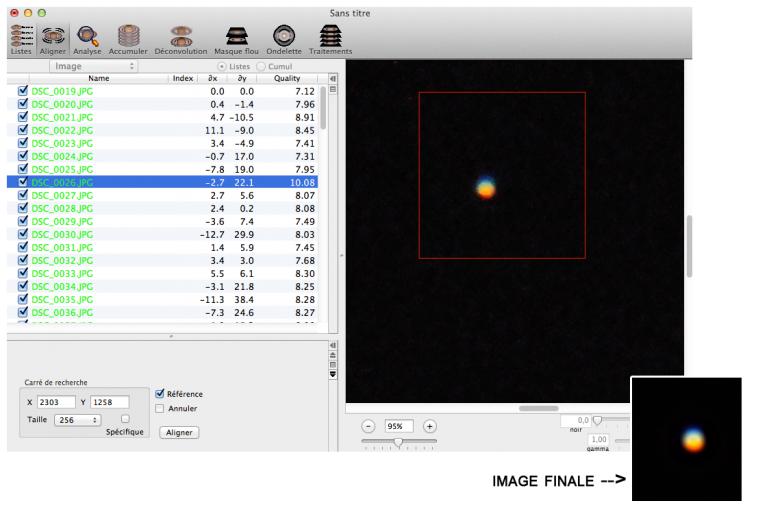The width and height of the screenshot is (769, 525).
Task: Click the Aligner button
Action: coord(179,432)
